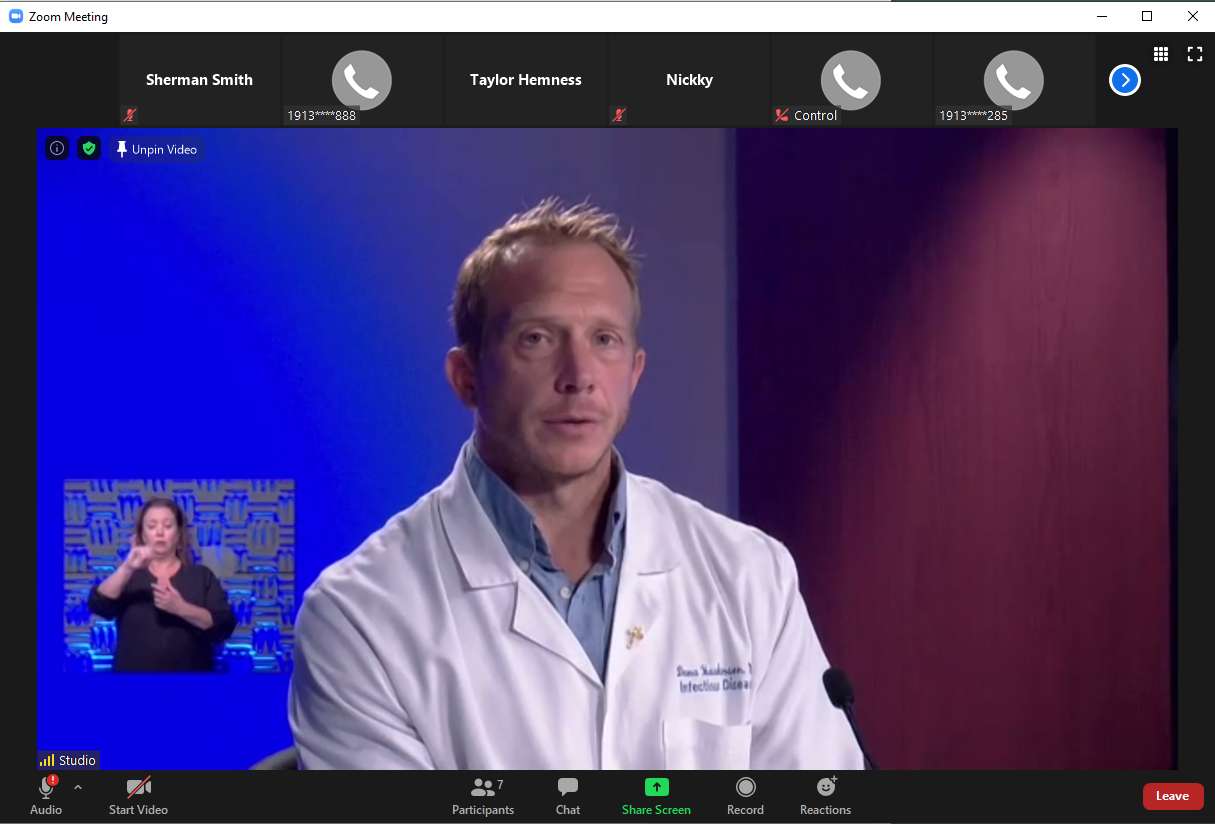Click the green encryption shield icon
This screenshot has height=824, width=1215.
(x=89, y=149)
